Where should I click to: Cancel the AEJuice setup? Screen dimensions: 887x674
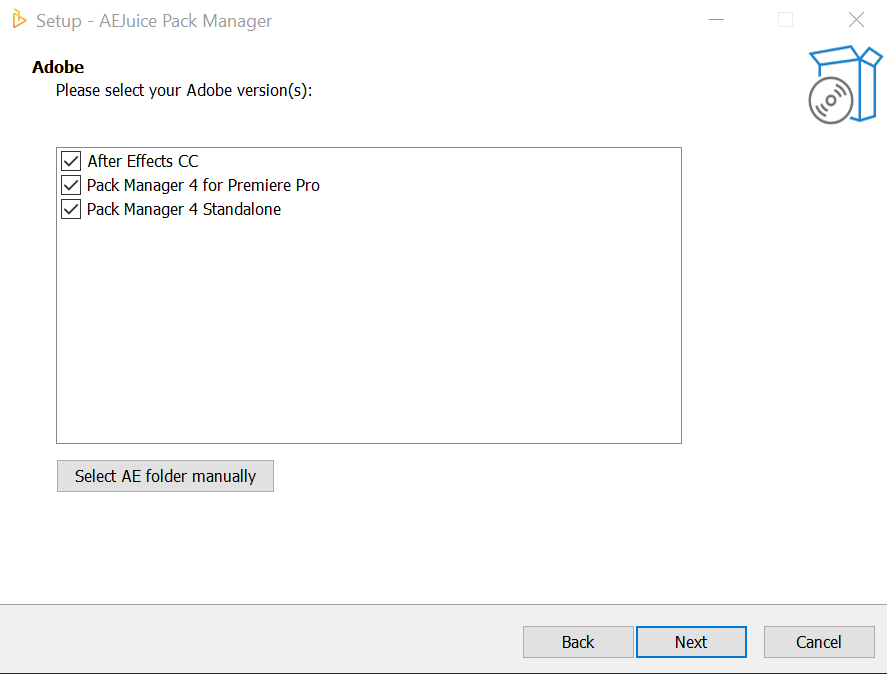(x=819, y=642)
